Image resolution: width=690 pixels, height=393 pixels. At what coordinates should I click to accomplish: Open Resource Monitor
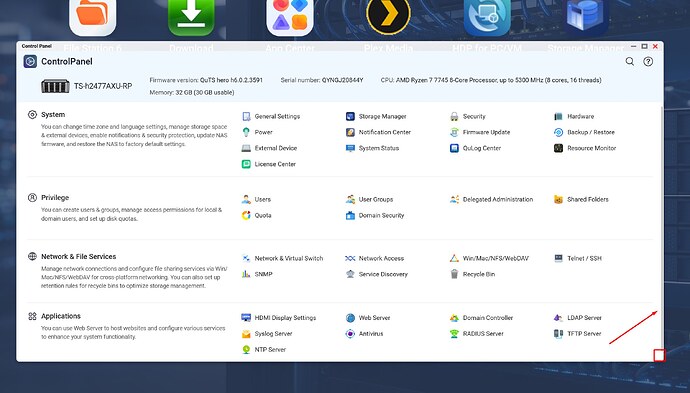(x=585, y=148)
